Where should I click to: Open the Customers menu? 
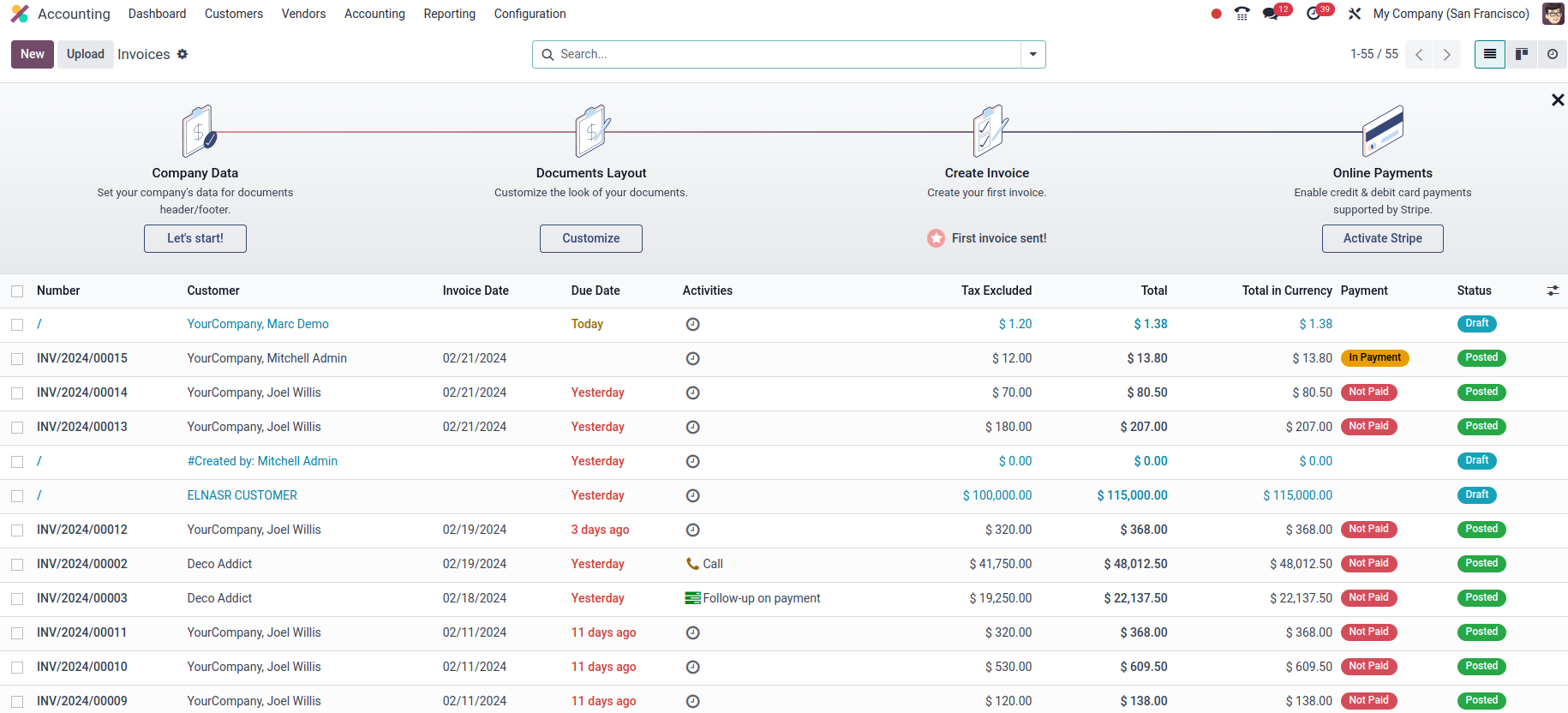(234, 14)
